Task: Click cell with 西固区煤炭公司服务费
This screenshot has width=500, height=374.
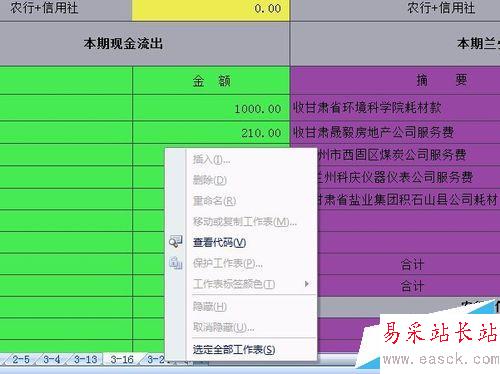Action: [408, 155]
